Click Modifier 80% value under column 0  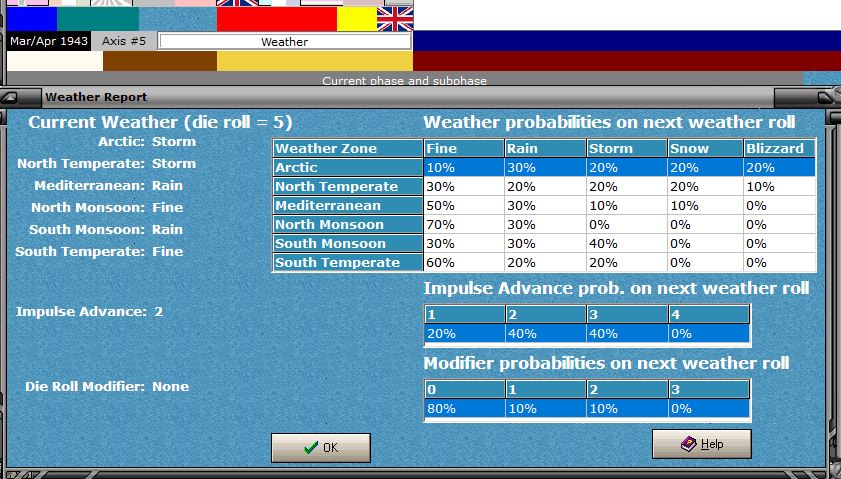(x=464, y=409)
